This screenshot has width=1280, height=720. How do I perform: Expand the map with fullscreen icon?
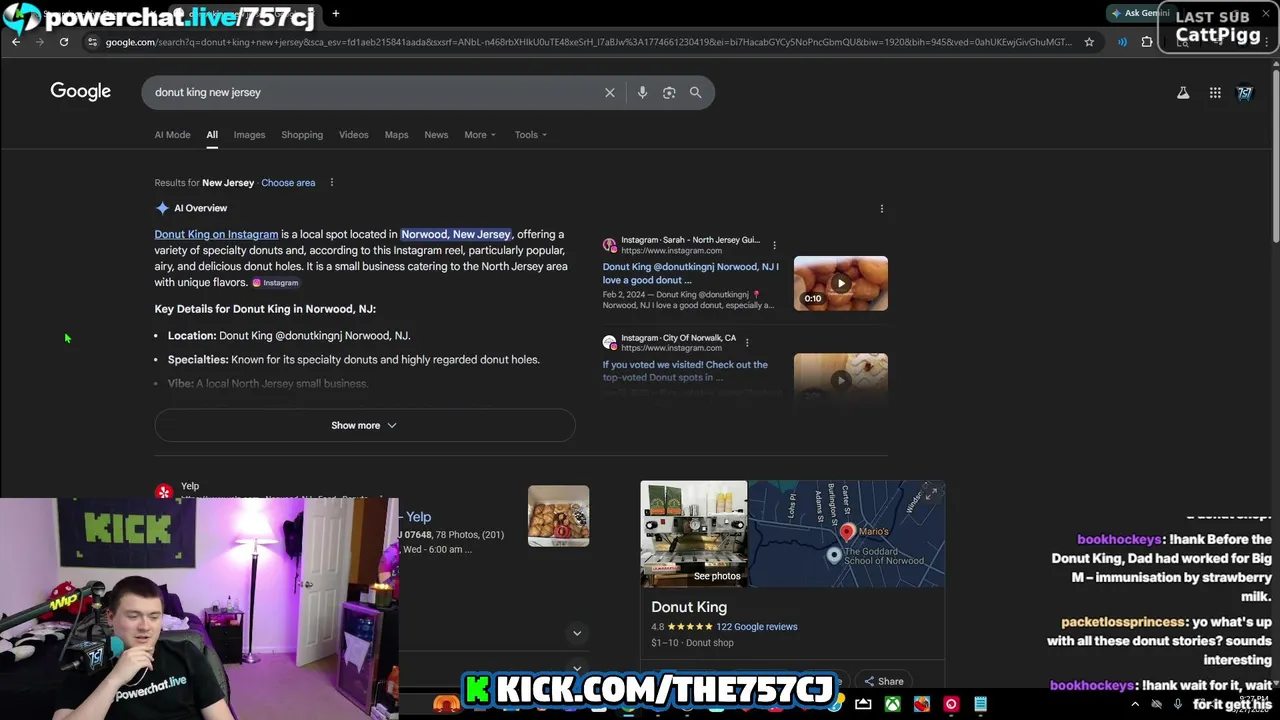(x=931, y=494)
